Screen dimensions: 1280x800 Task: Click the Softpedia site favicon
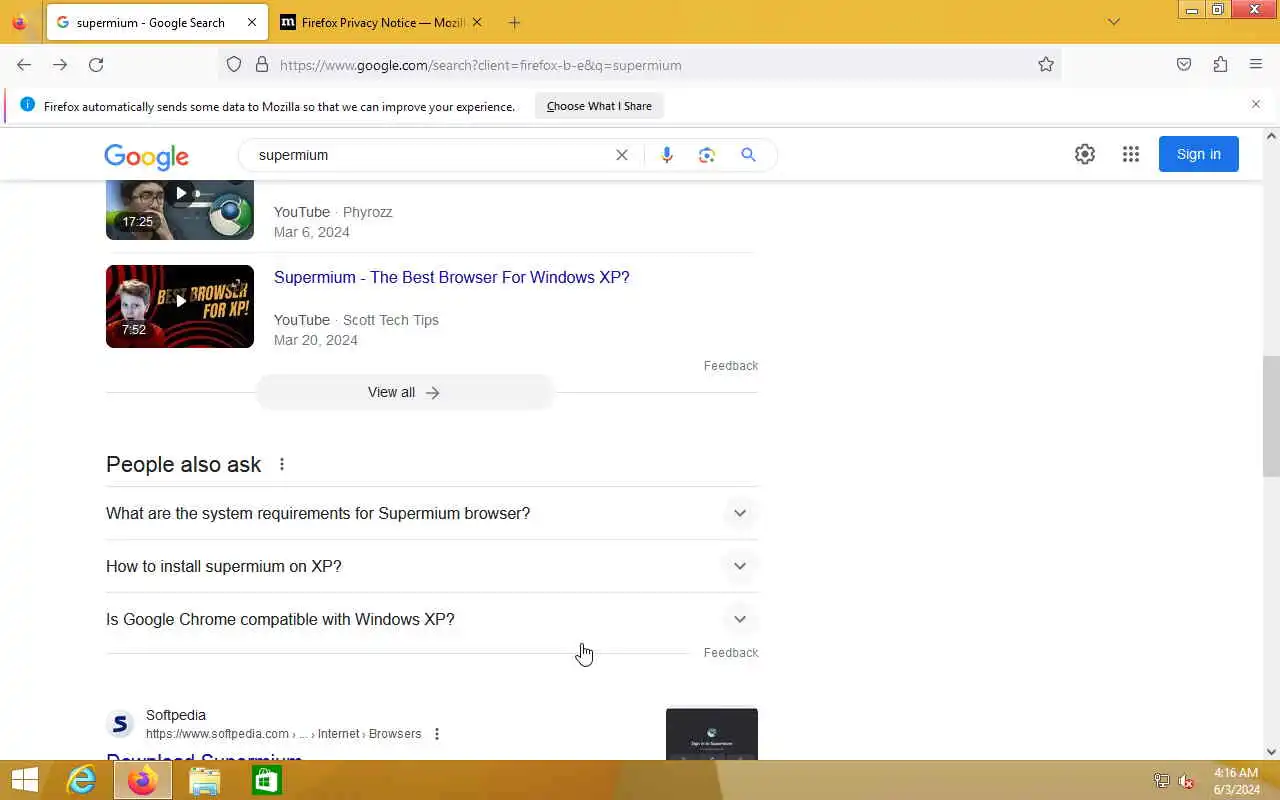[120, 724]
